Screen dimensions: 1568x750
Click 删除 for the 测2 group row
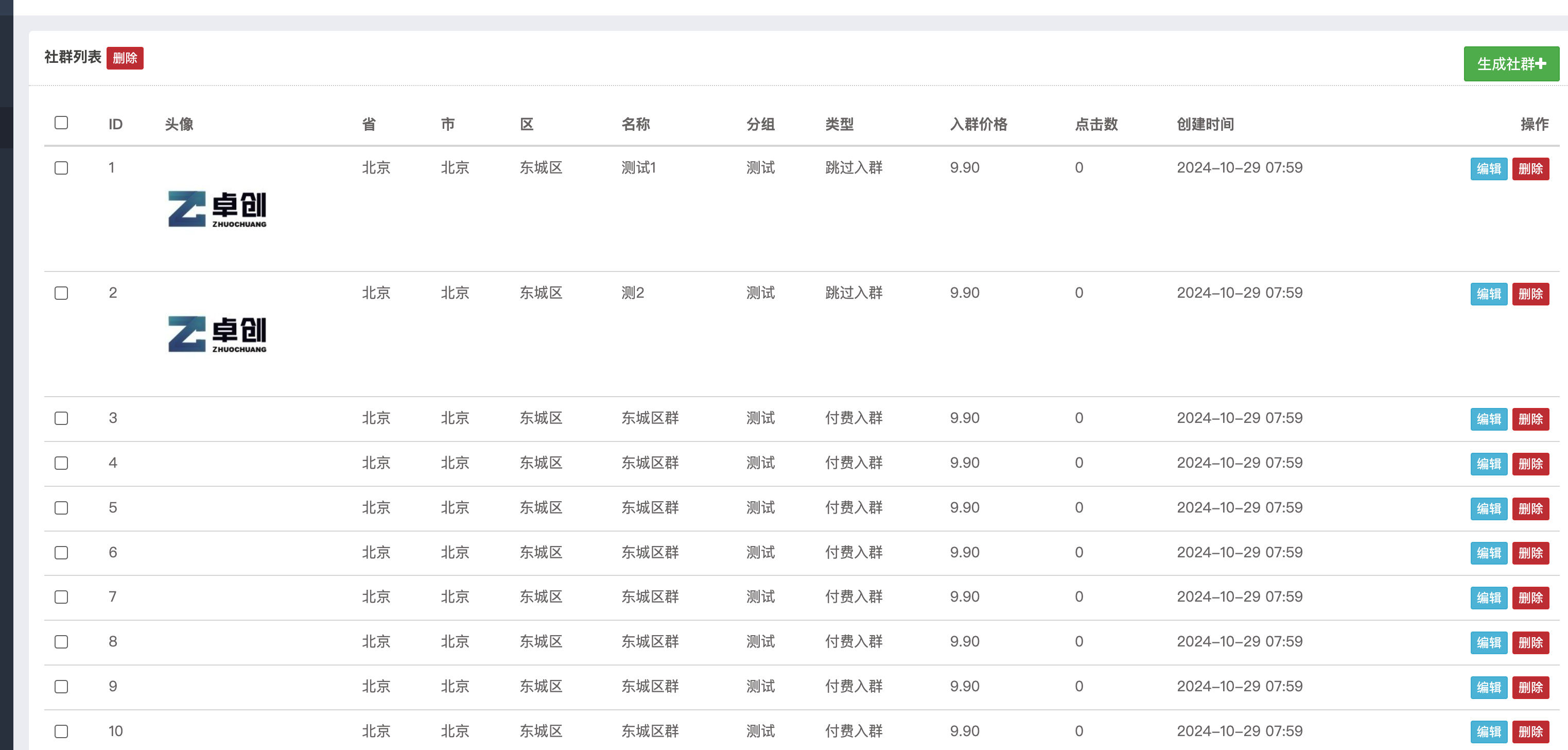coord(1530,294)
